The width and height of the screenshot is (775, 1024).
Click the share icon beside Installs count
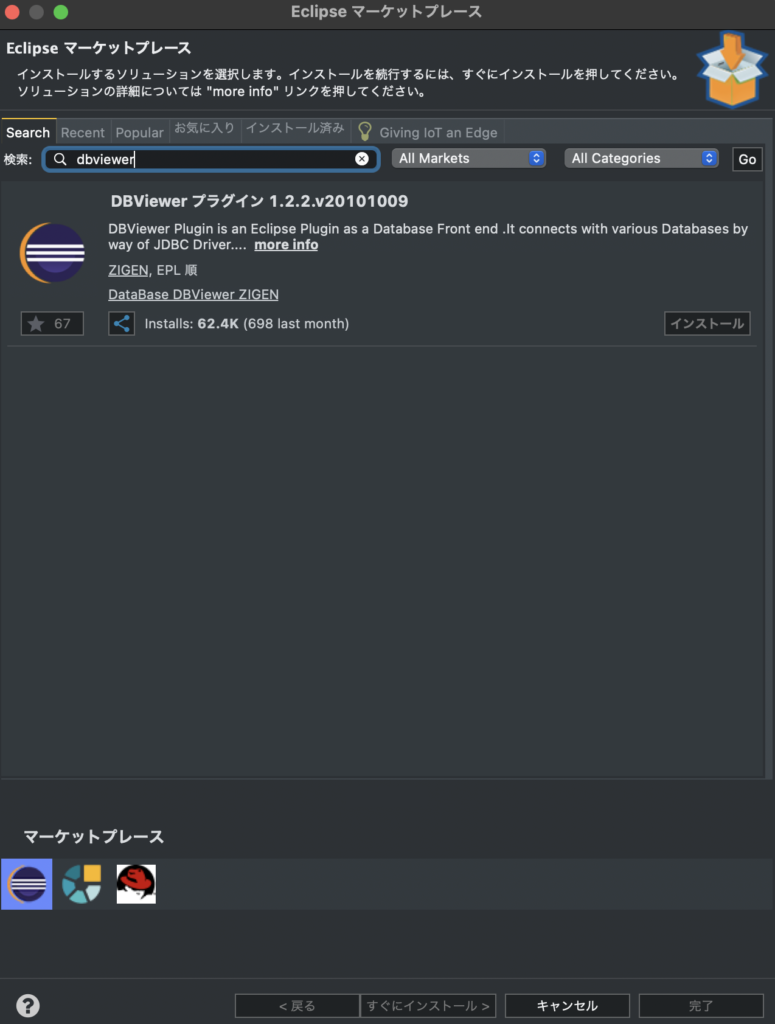click(x=121, y=323)
